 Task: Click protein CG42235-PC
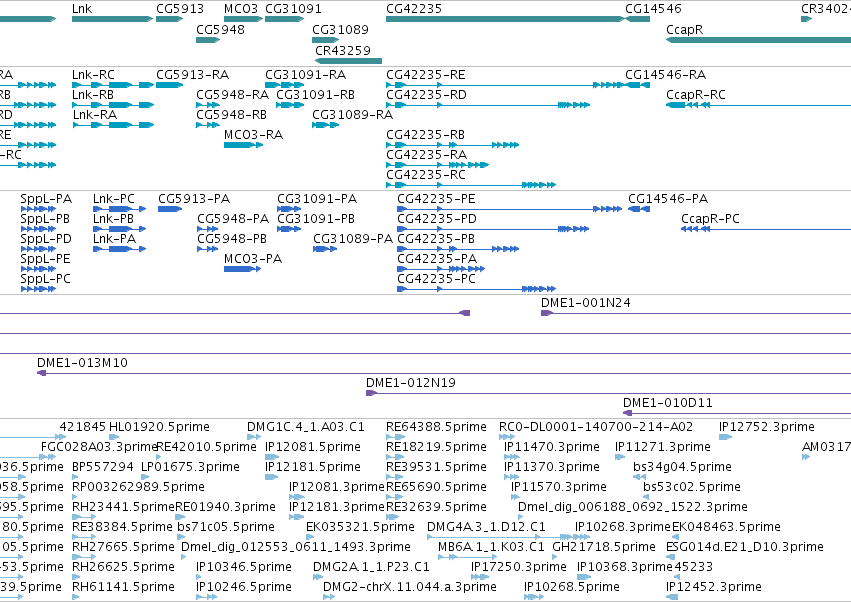(436, 279)
